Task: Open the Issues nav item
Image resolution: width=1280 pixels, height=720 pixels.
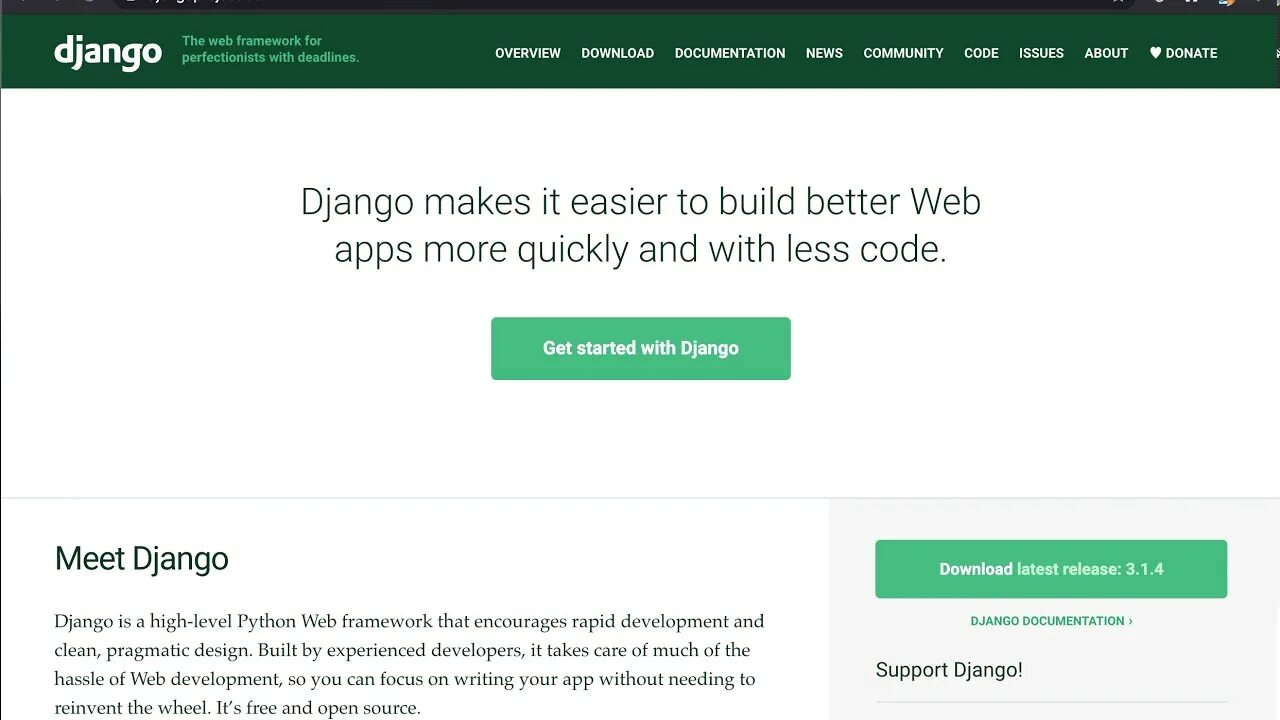Action: click(1041, 53)
